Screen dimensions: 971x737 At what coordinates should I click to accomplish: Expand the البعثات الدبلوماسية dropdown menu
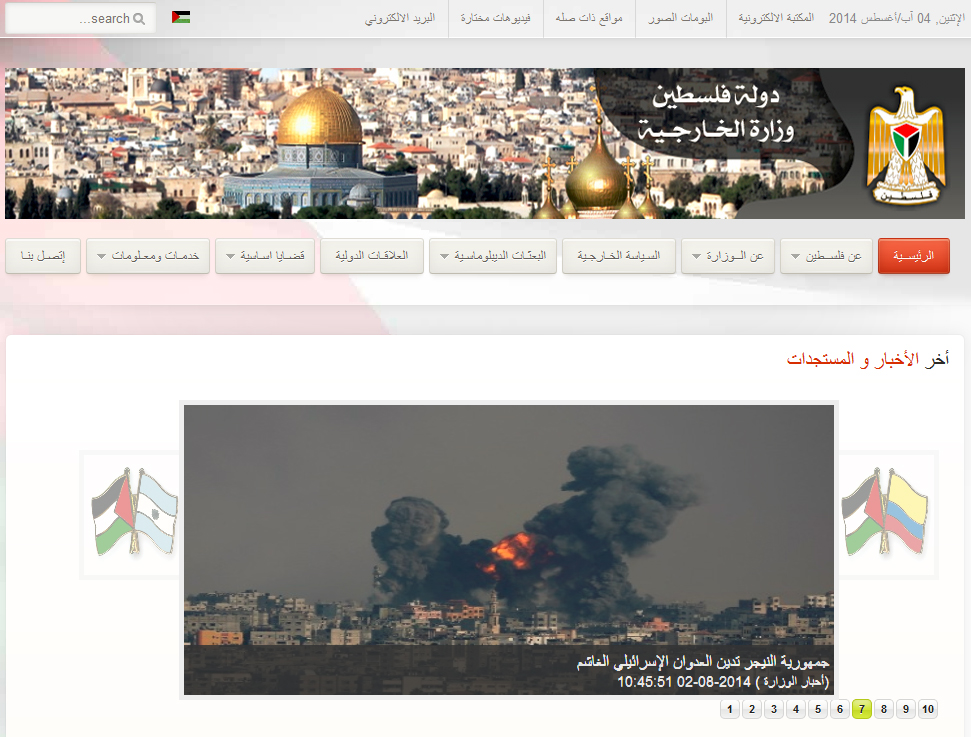click(493, 256)
